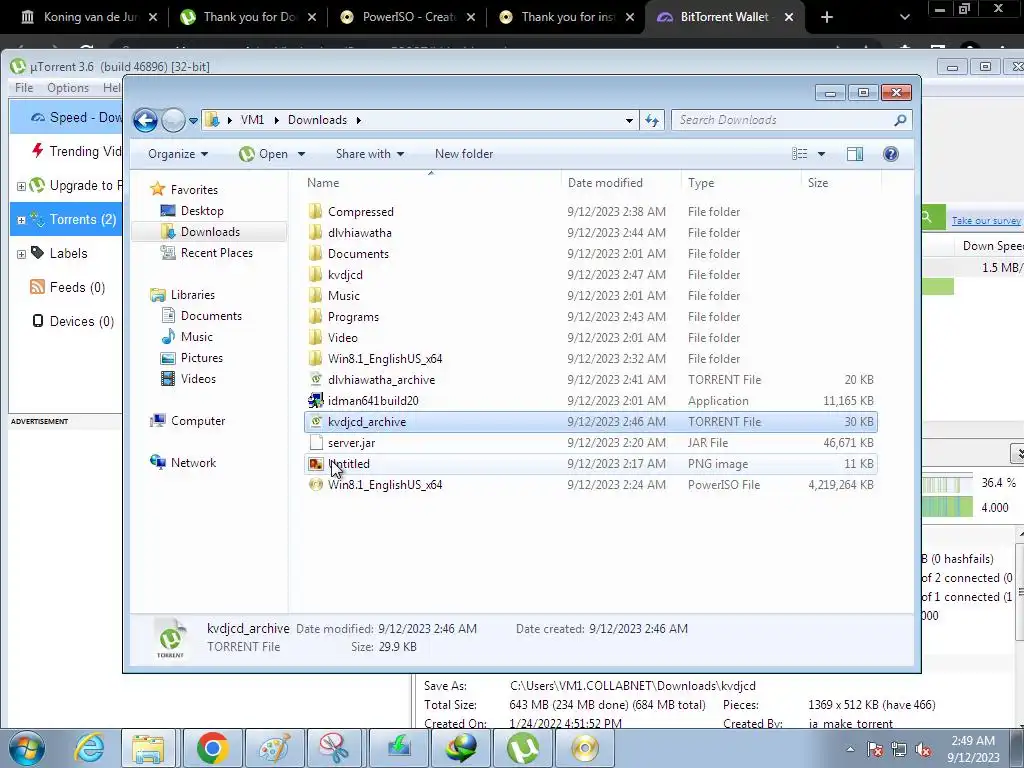Switch to Koning van de Jungle tab

(89, 17)
